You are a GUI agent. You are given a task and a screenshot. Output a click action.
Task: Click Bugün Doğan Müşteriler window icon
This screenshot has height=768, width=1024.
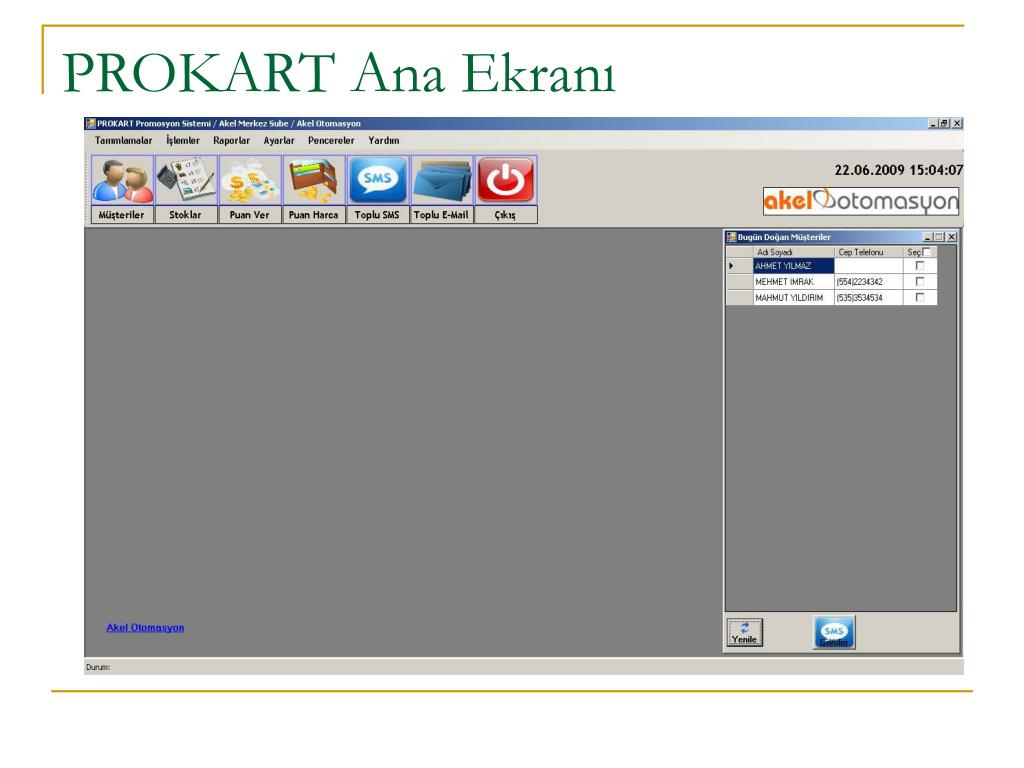731,237
